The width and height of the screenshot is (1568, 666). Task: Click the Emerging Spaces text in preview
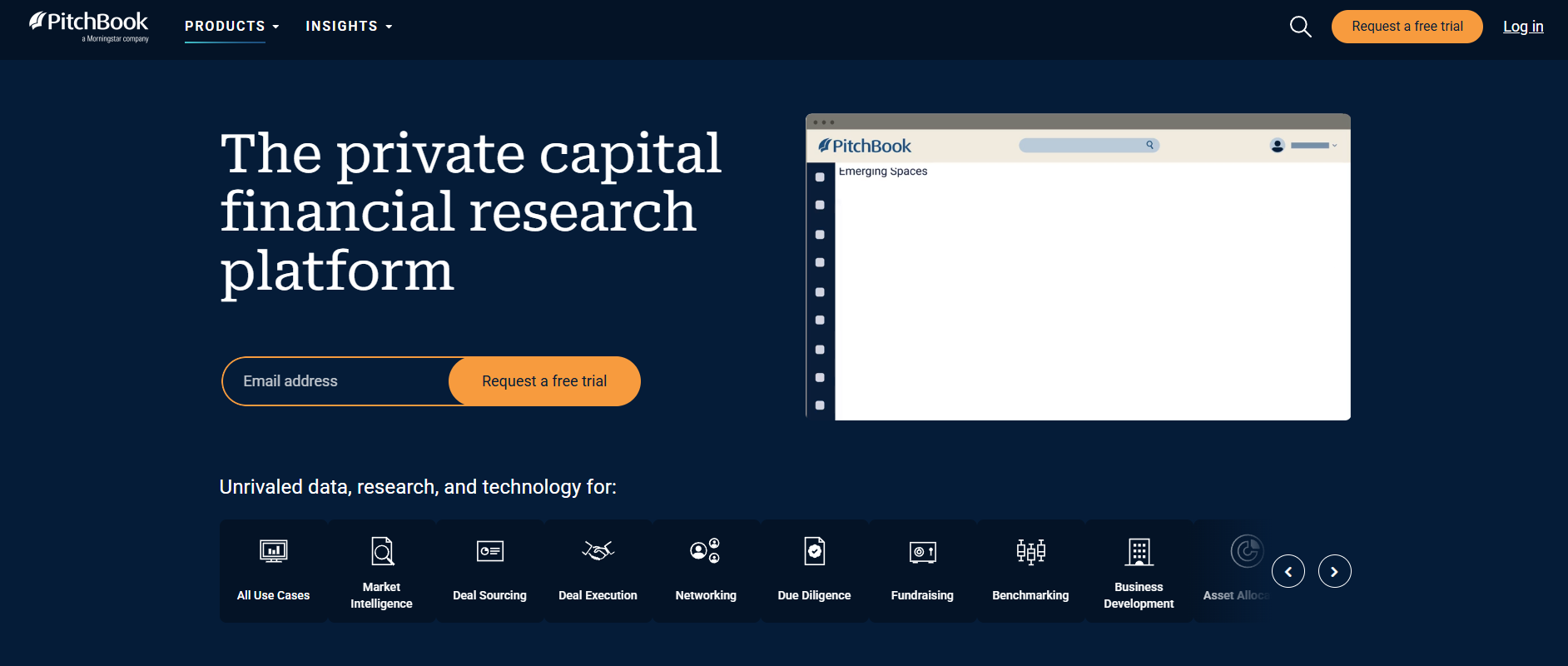coord(883,171)
